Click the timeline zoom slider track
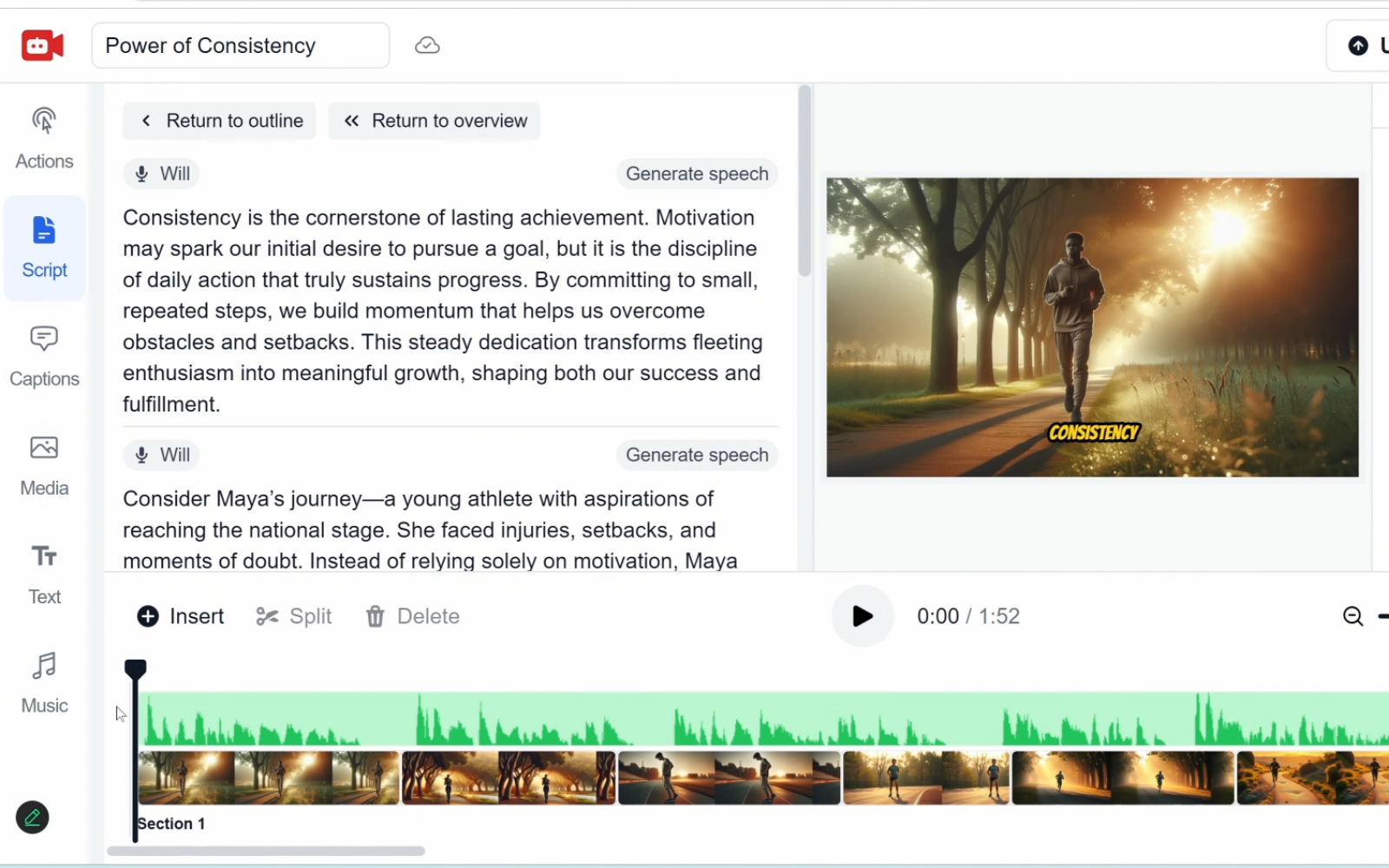This screenshot has width=1389, height=868. [1384, 616]
